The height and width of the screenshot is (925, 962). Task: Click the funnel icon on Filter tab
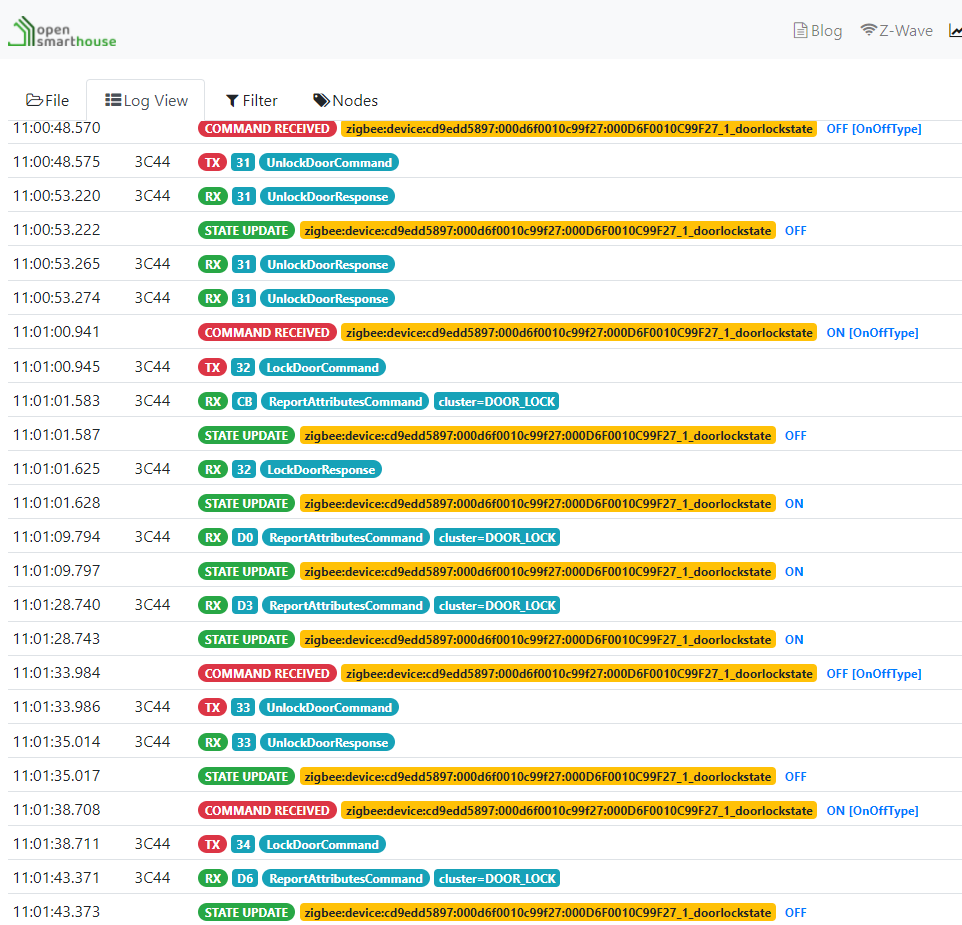[232, 100]
